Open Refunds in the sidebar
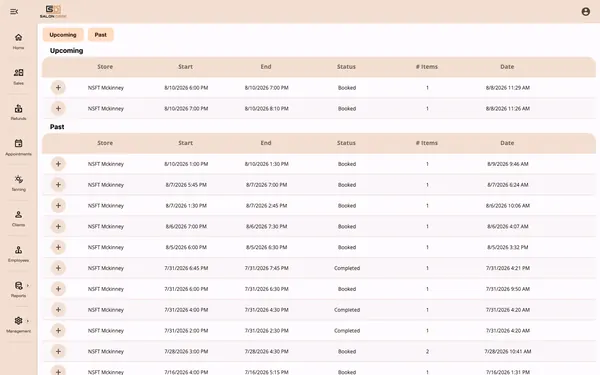Viewport: 600px width, 375px height. pyautogui.click(x=18, y=112)
